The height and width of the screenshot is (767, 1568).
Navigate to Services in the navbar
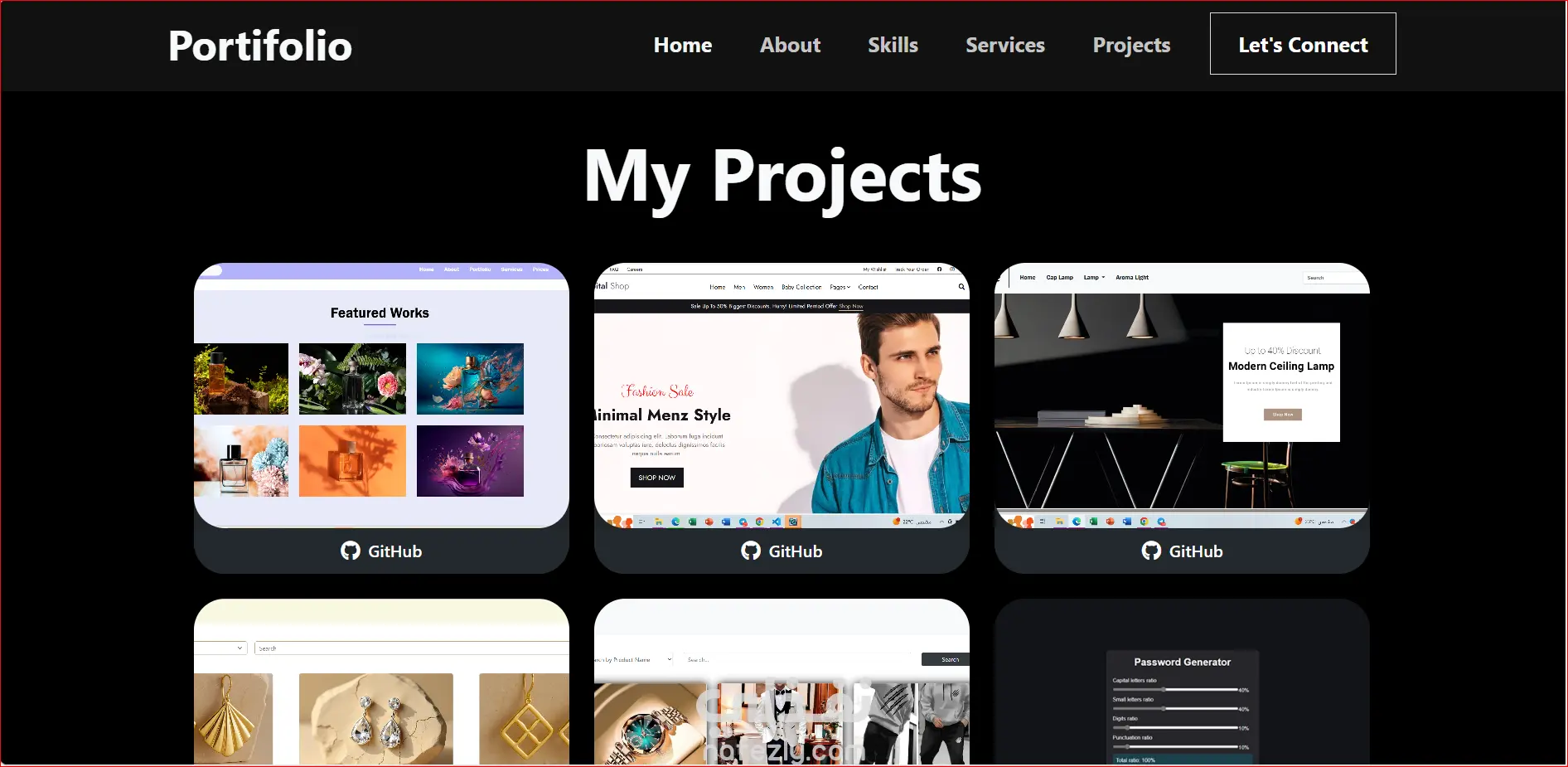1005,45
